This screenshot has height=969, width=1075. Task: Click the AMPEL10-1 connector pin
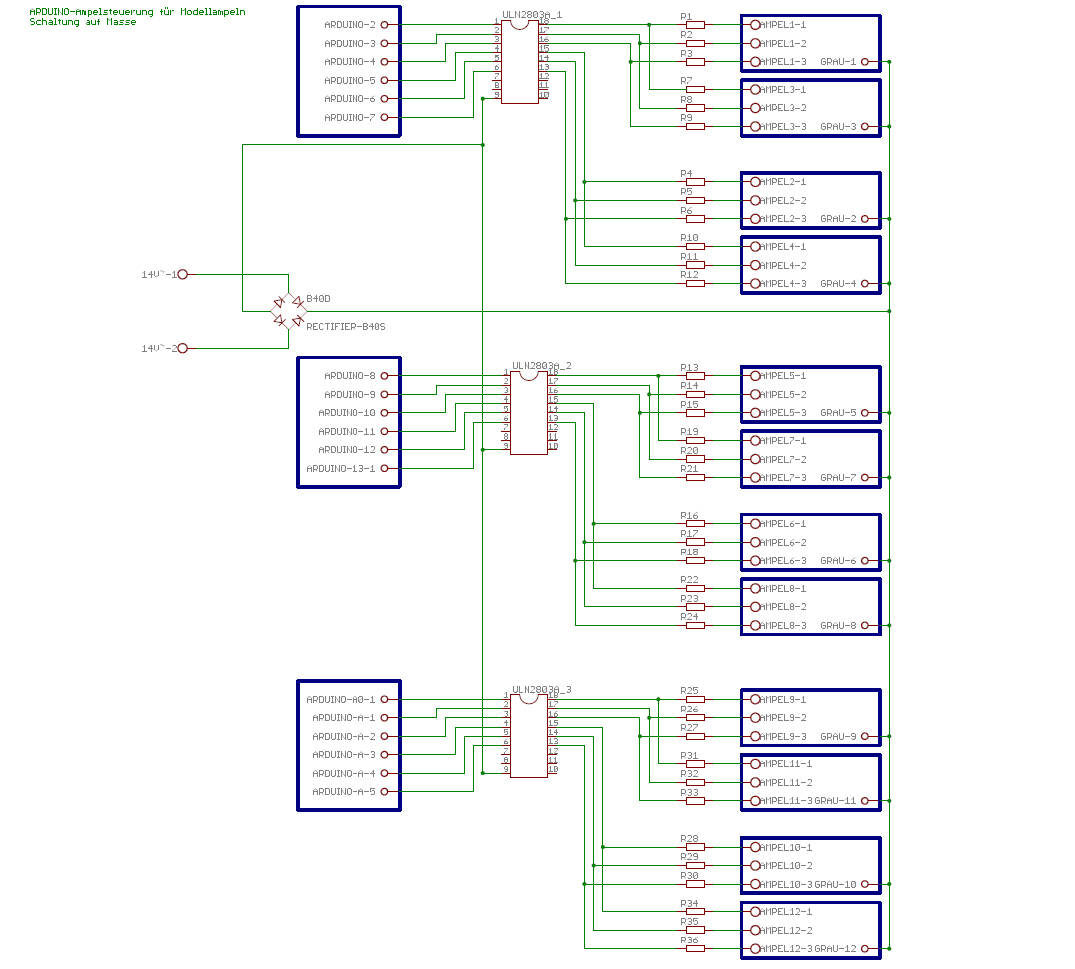(756, 847)
